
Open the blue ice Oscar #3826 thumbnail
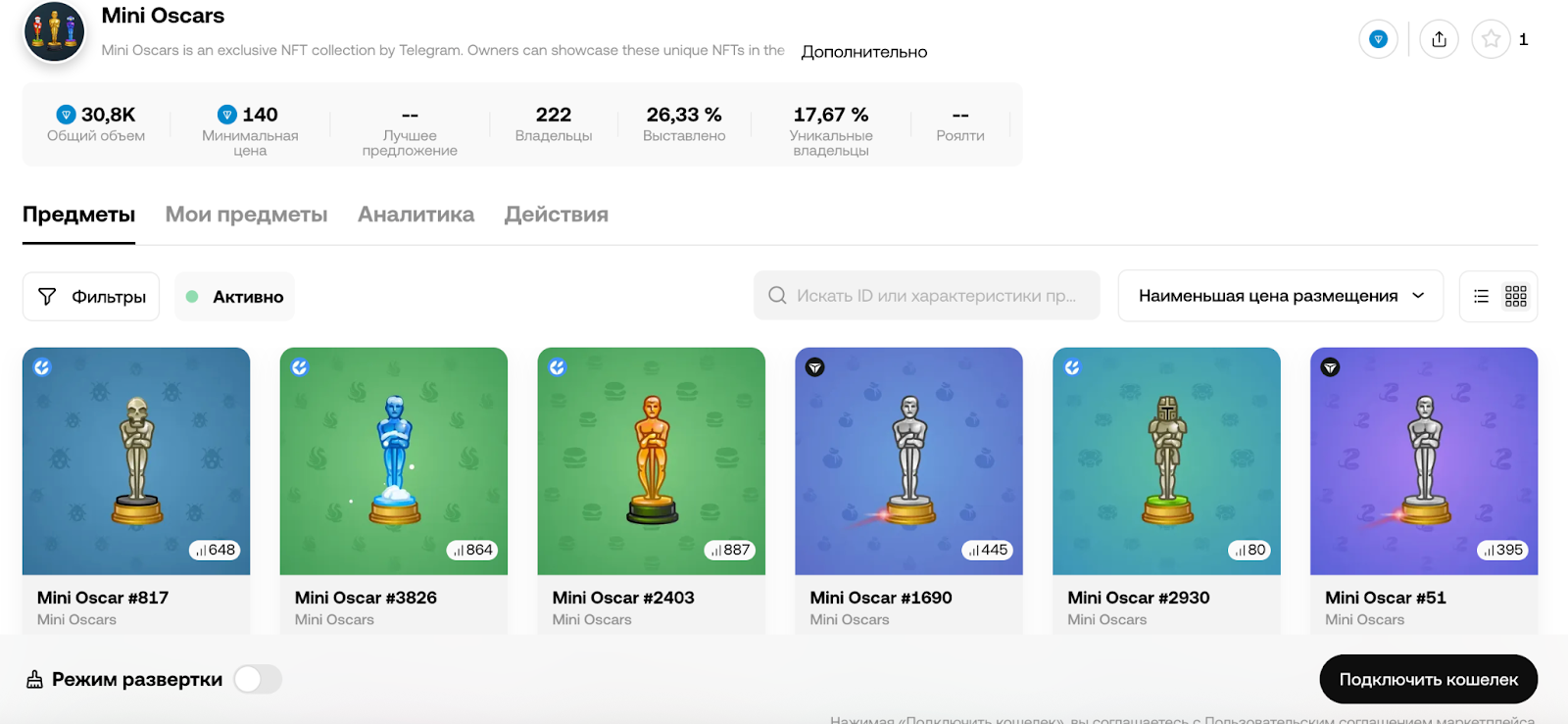point(394,461)
